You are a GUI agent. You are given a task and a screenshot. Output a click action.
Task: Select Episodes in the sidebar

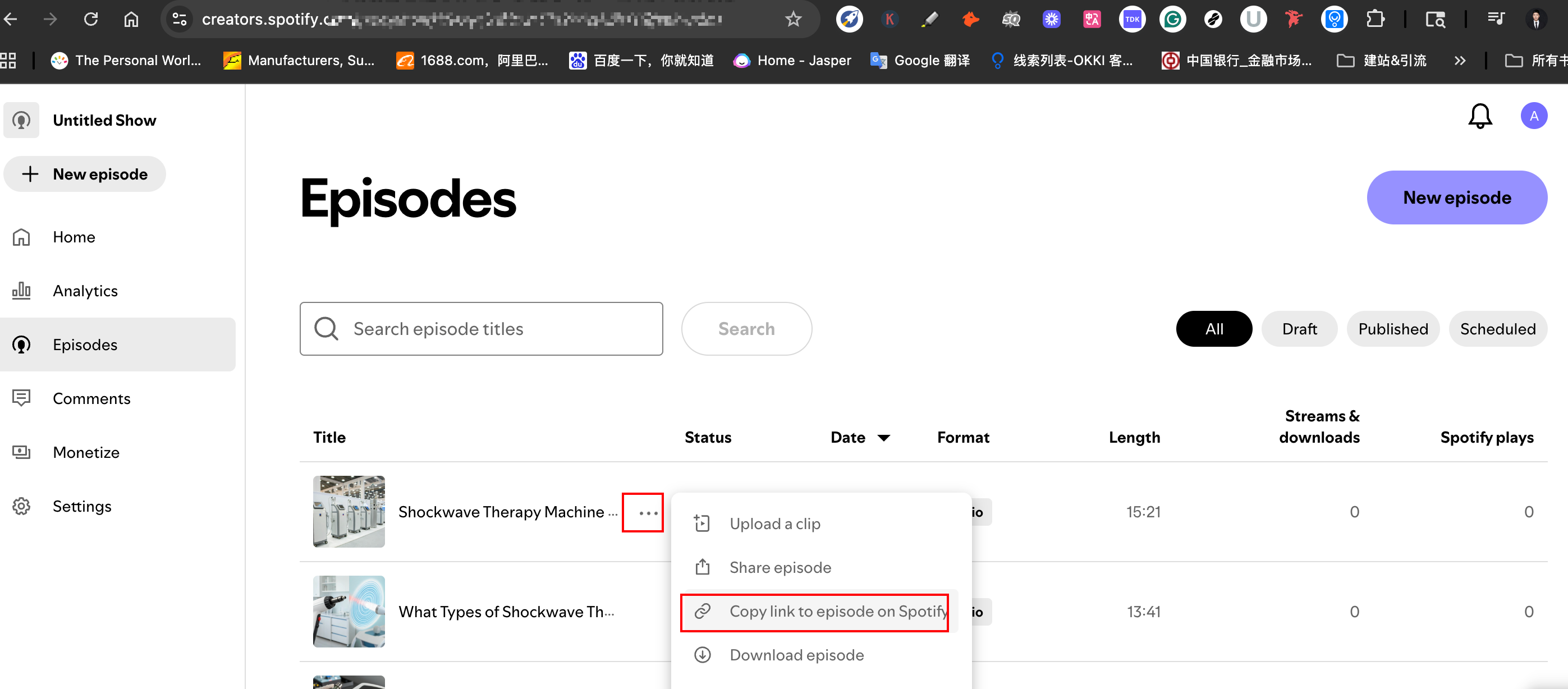pyautogui.click(x=118, y=344)
